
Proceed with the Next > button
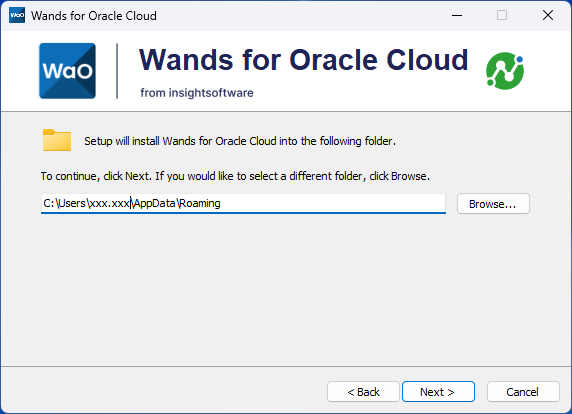[x=438, y=392]
